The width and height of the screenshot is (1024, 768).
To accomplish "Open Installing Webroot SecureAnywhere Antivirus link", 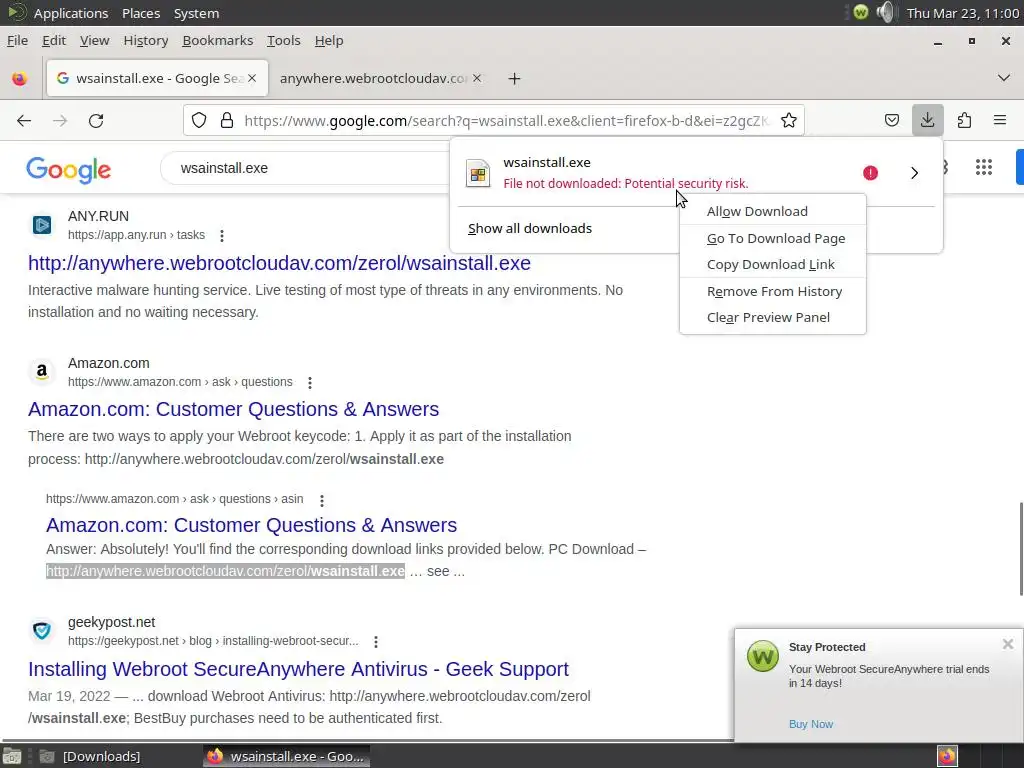I will (x=298, y=669).
